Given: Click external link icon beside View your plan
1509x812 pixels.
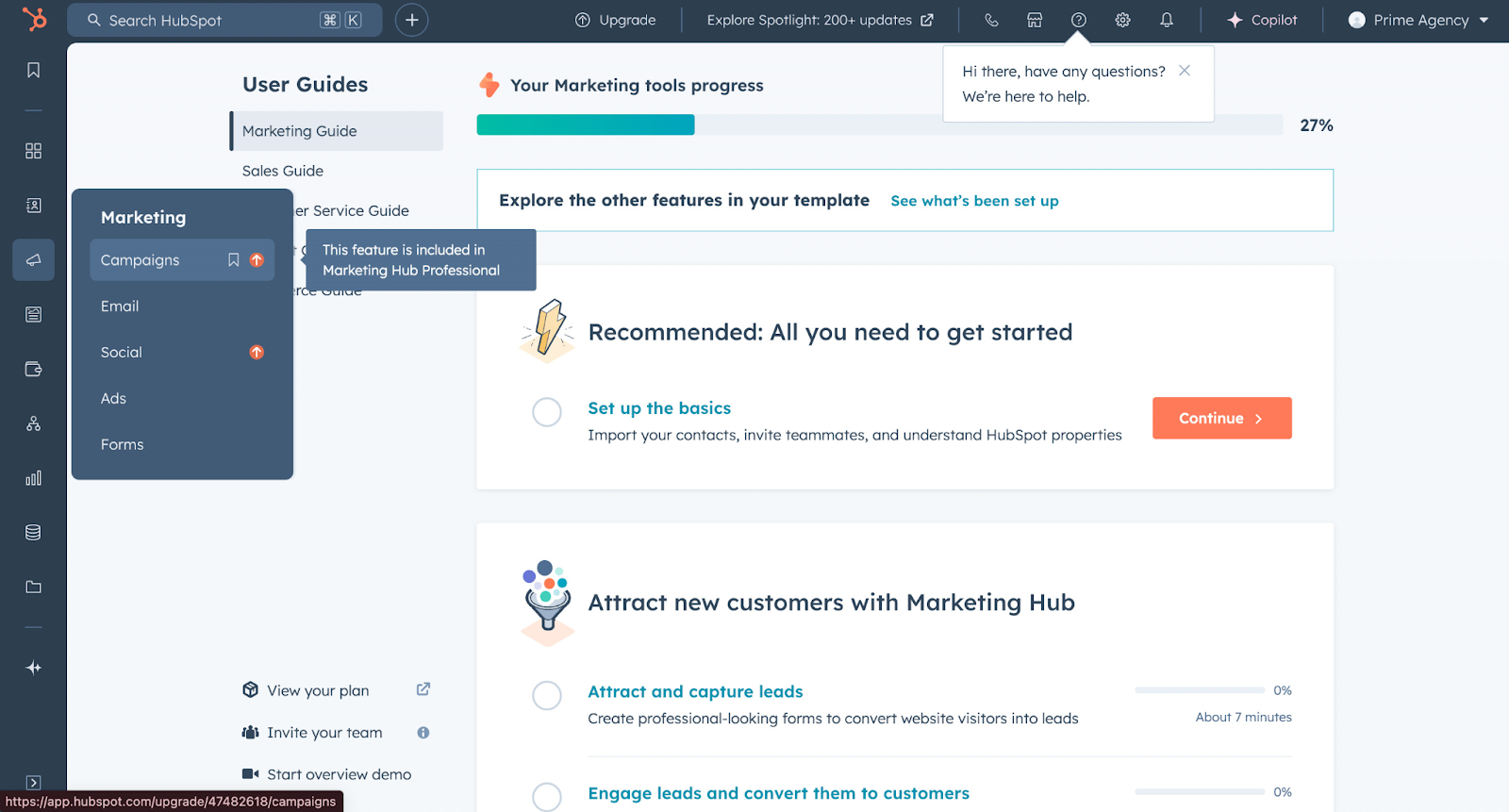Looking at the screenshot, I should [423, 689].
